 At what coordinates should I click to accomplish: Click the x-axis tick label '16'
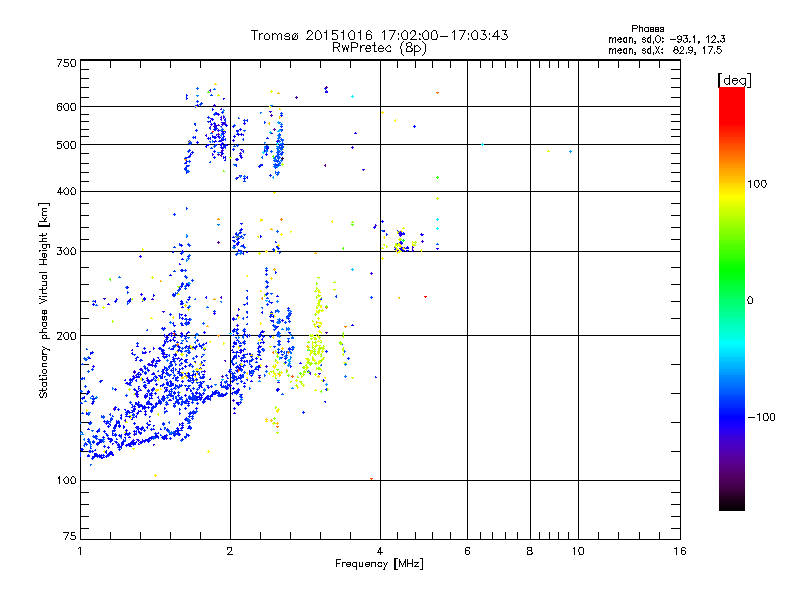click(x=680, y=551)
